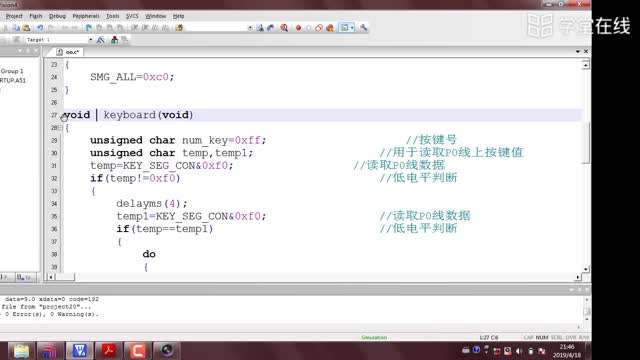640x360 pixels.
Task: Click the Undo toolbar icon
Action: tap(40, 28)
